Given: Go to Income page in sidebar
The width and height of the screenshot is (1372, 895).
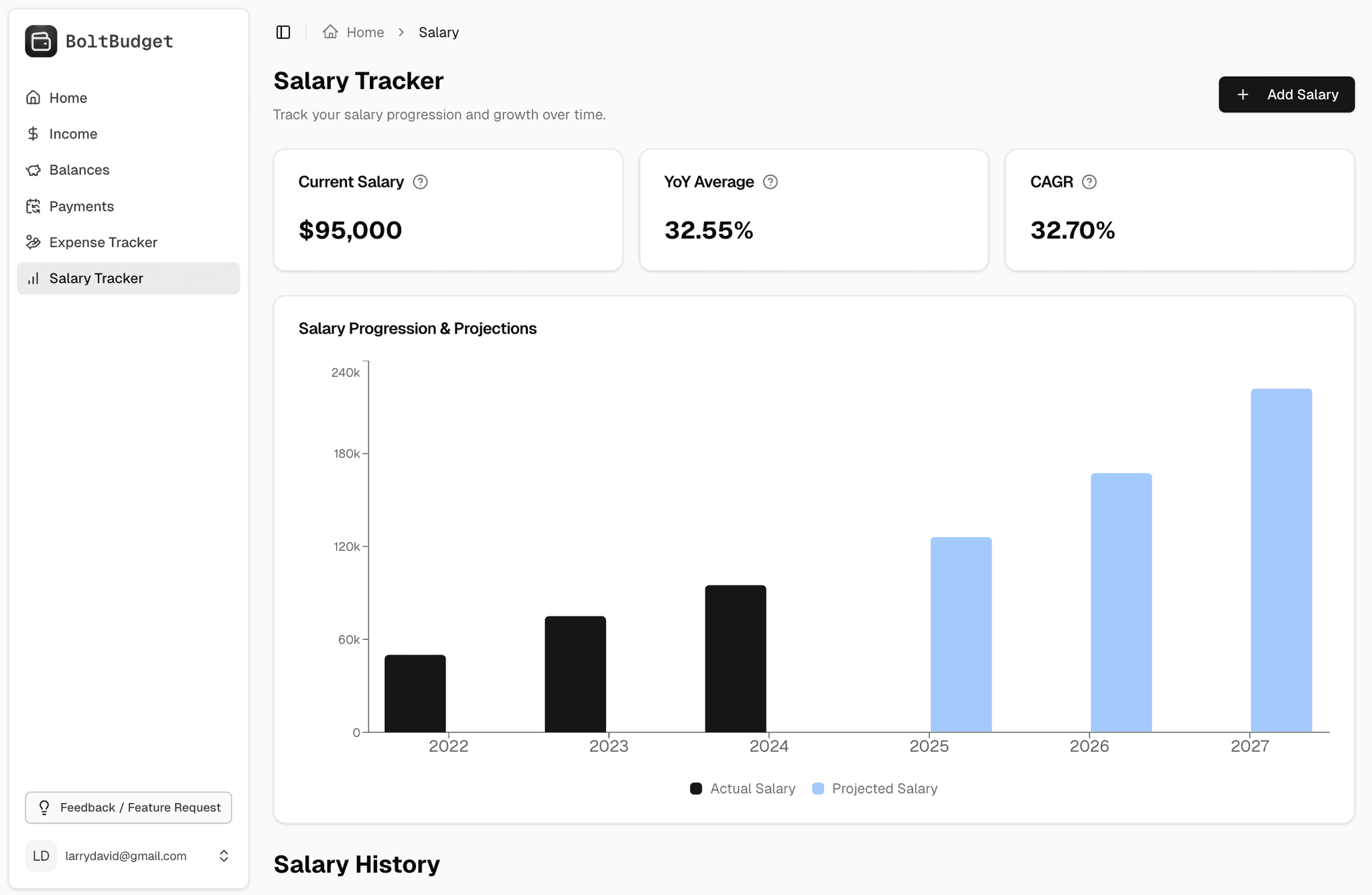Looking at the screenshot, I should point(73,134).
